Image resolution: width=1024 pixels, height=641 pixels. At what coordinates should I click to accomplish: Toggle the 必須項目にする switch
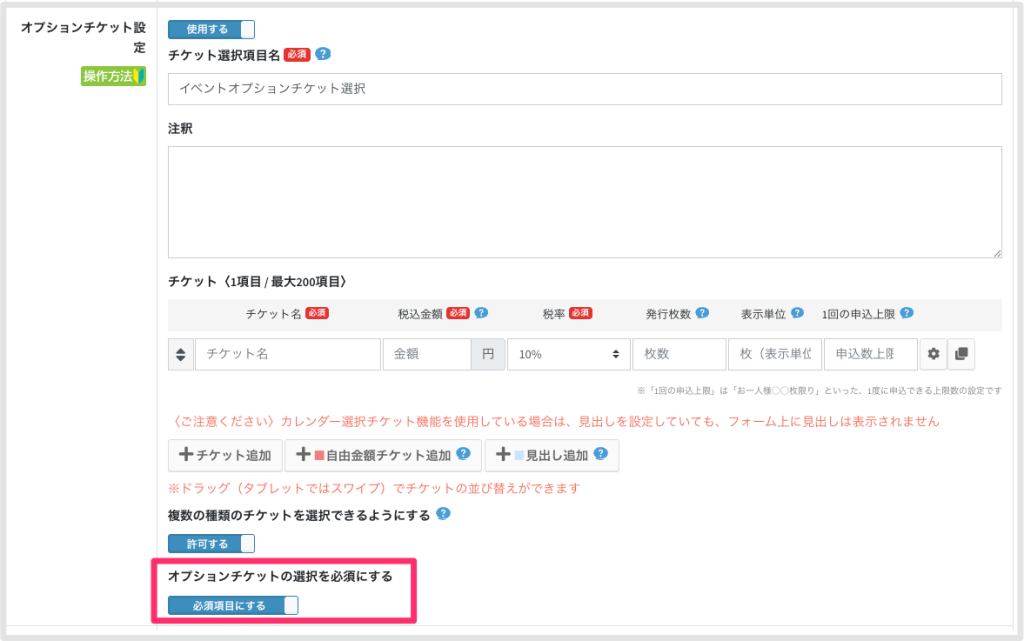tap(233, 606)
